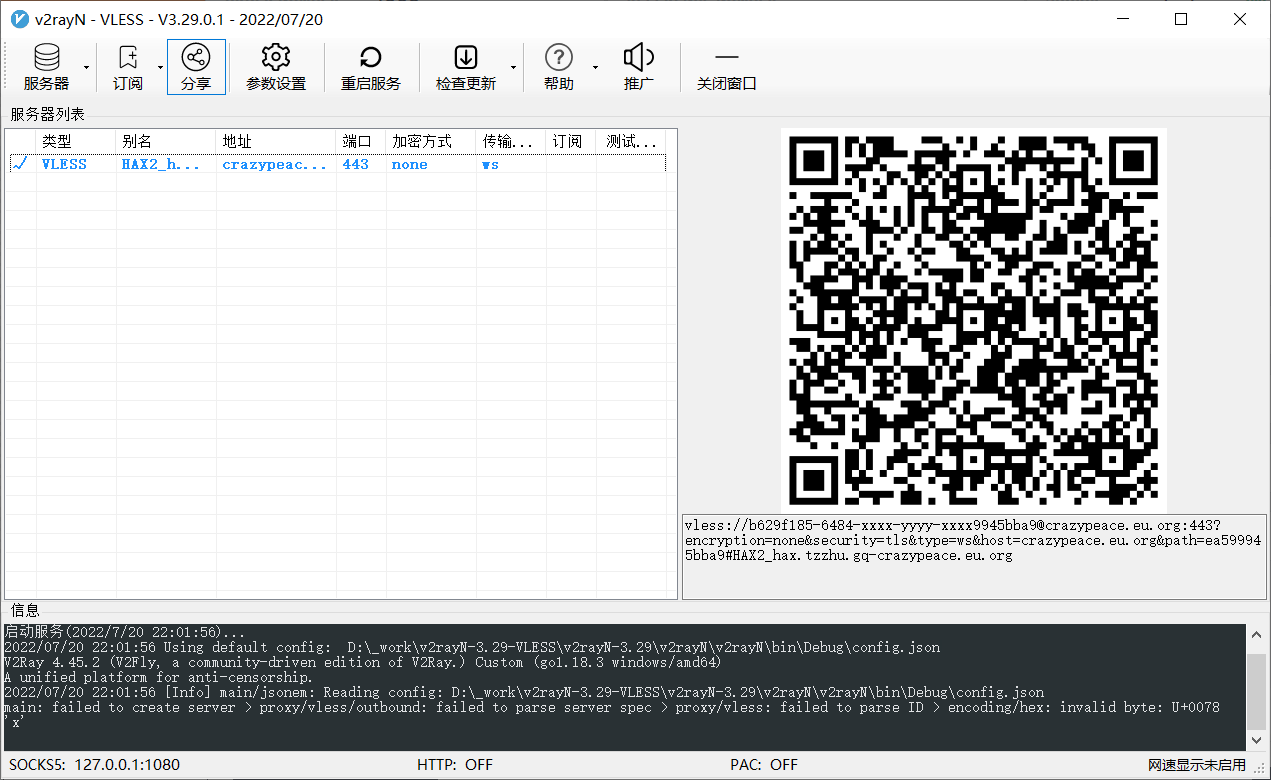This screenshot has width=1271, height=780.
Task: Click the log output text area
Action: tap(624, 687)
